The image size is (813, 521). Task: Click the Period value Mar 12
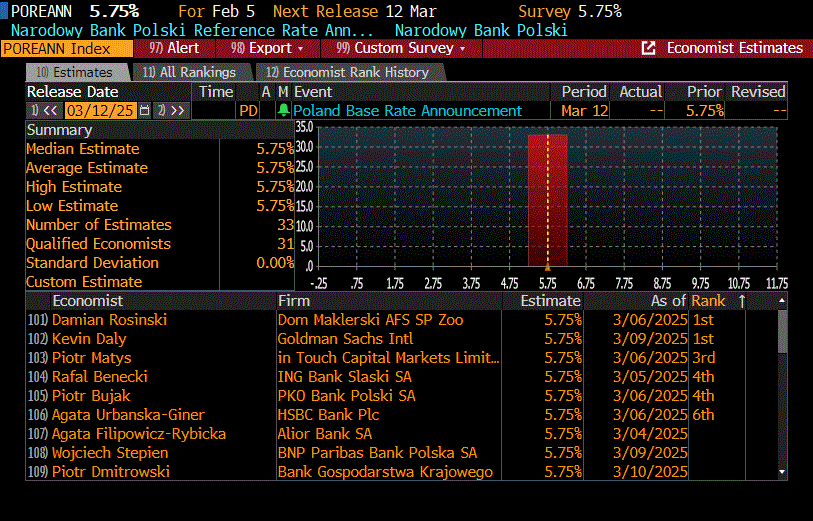click(x=584, y=110)
